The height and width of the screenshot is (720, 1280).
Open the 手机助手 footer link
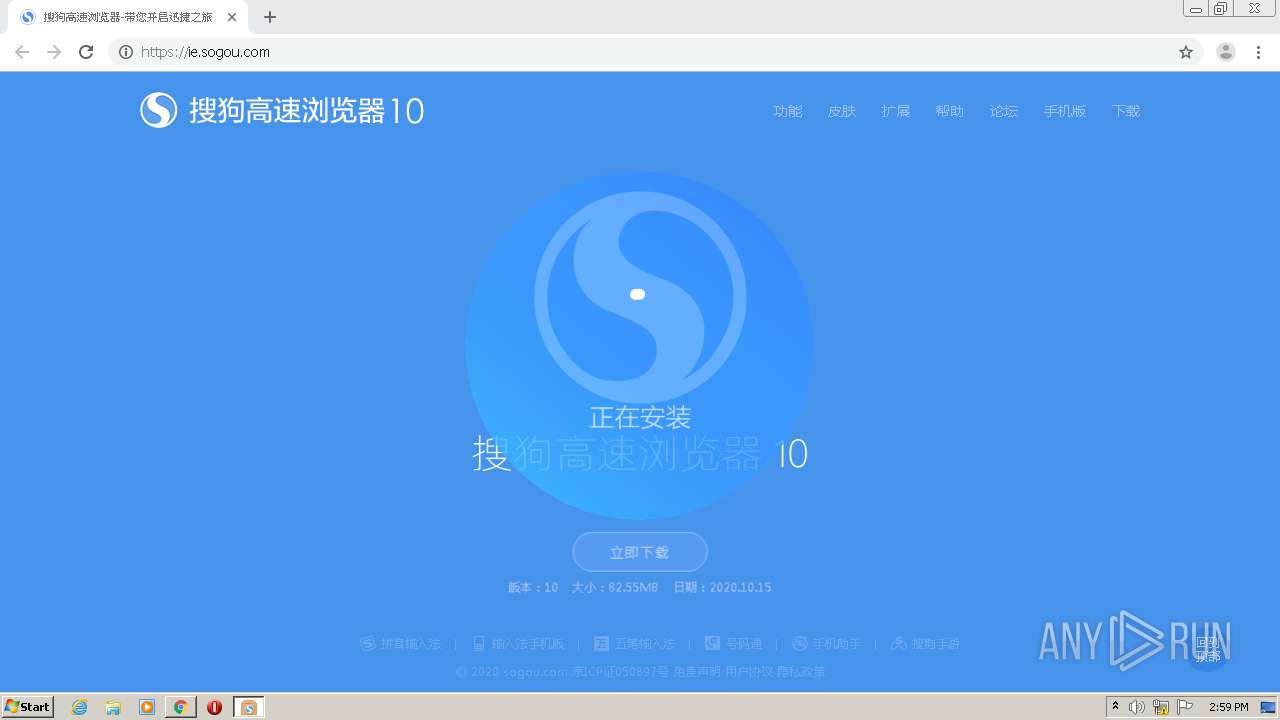[x=826, y=644]
